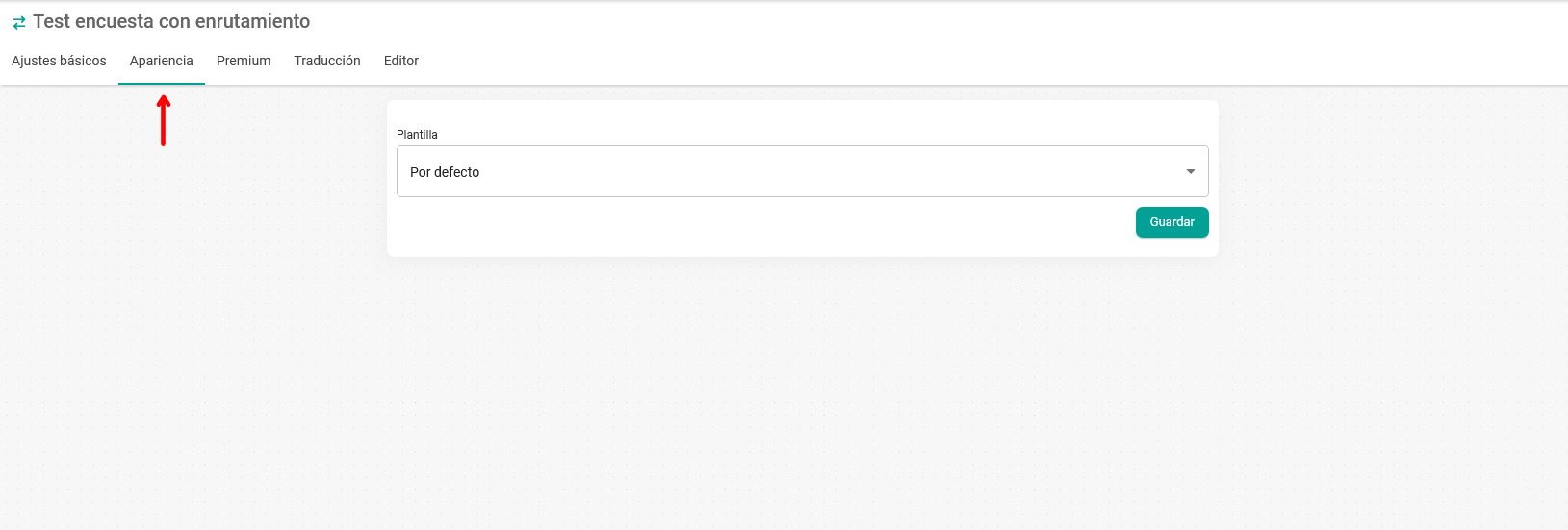Click the head of the red arrow

[164, 100]
